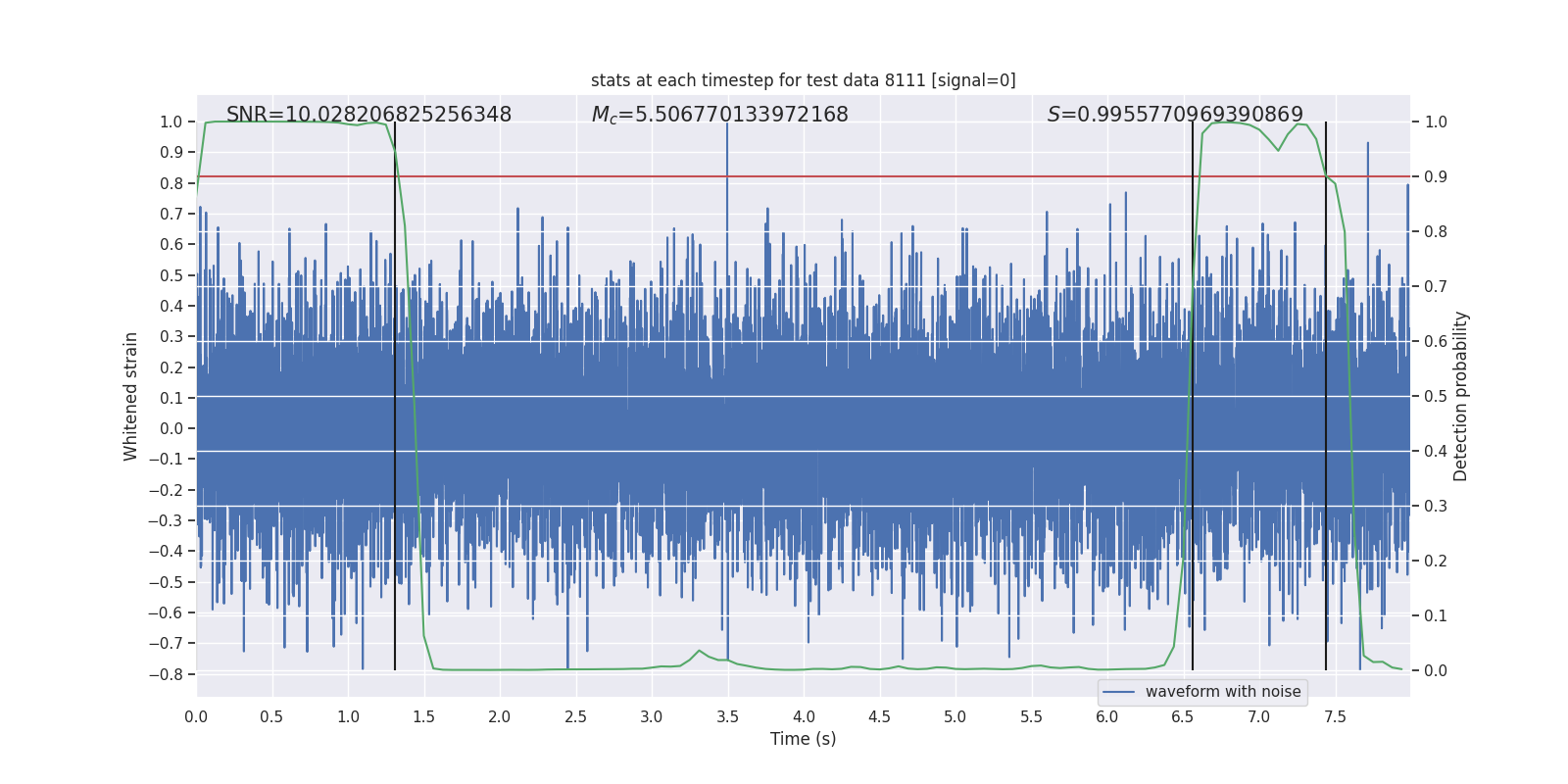
Task: Click the blue line sample in the legend
Action: pos(1119,692)
